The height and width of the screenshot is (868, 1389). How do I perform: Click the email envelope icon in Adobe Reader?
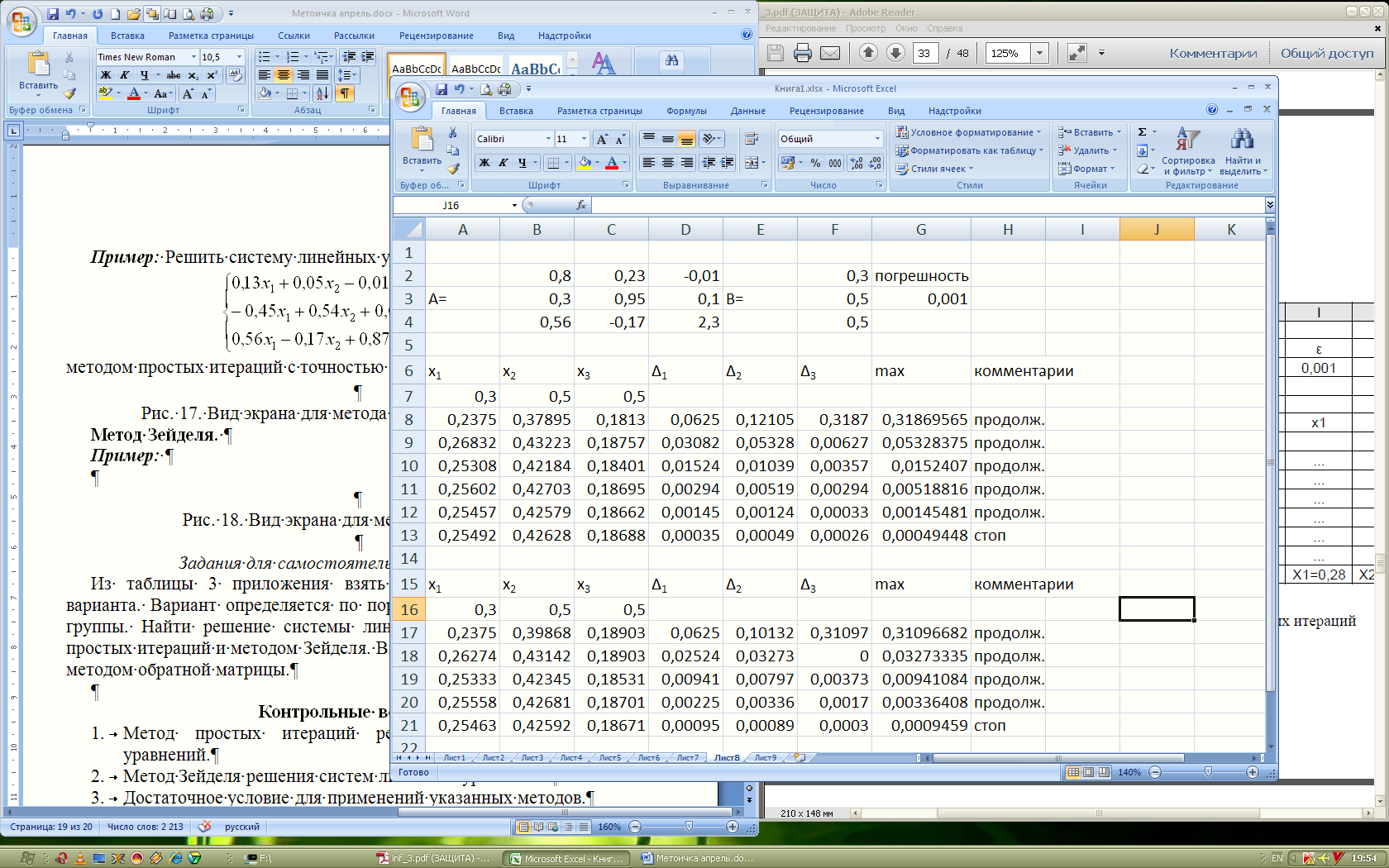pos(830,53)
